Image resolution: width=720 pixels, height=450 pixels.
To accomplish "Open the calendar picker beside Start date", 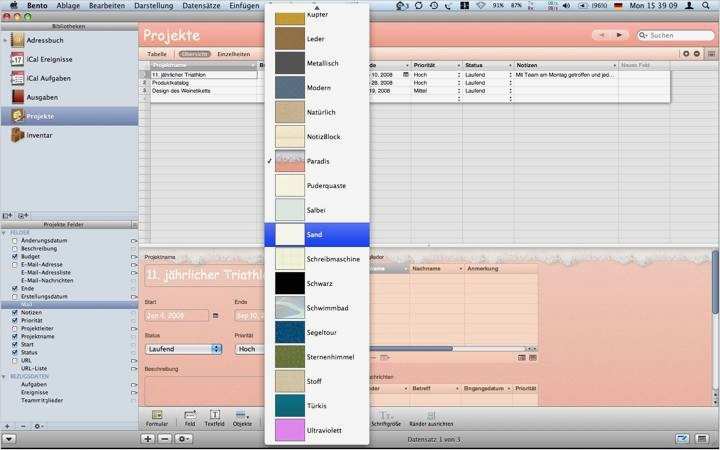I will pos(215,316).
